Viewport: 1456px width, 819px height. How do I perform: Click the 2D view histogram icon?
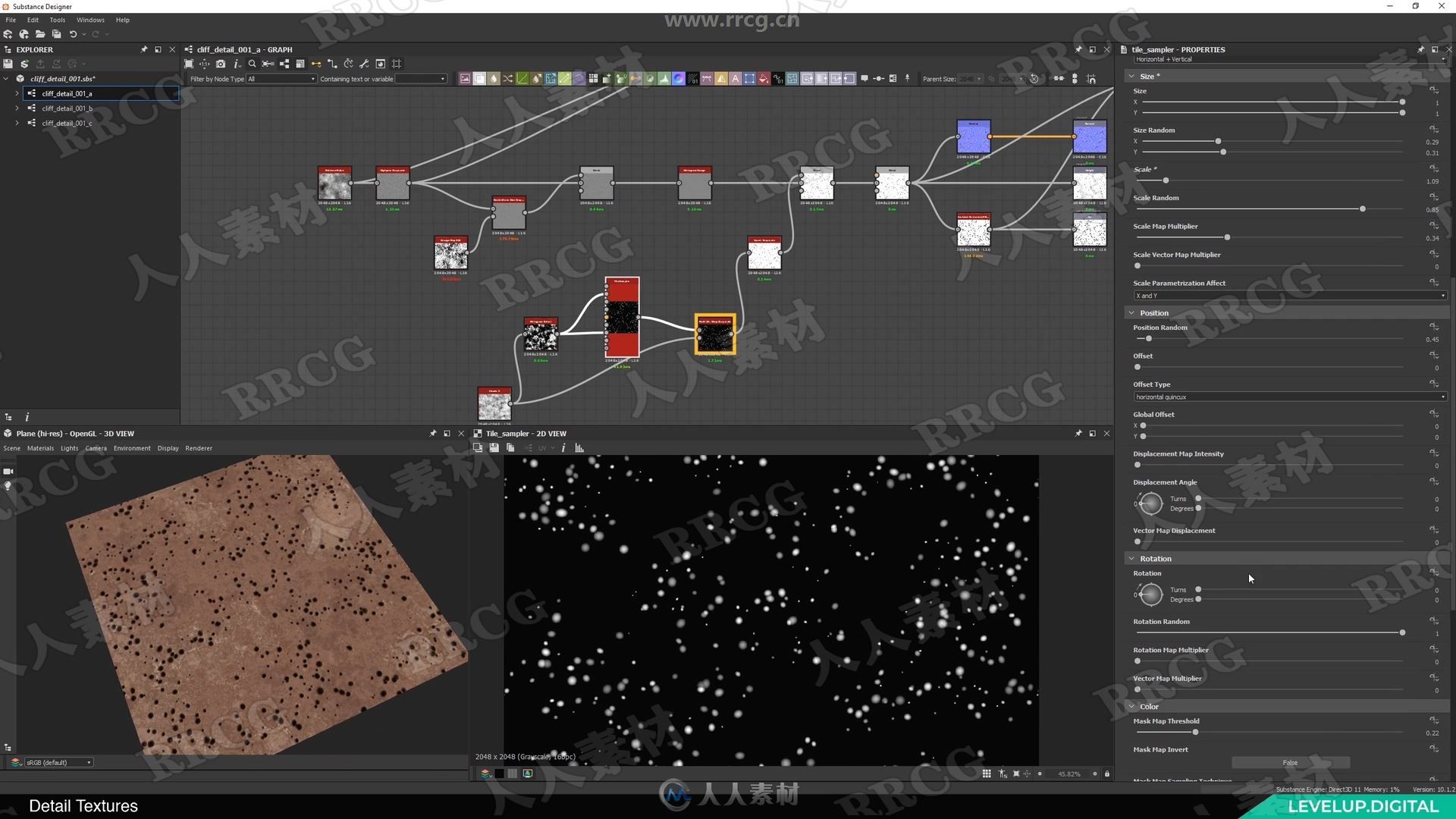[579, 448]
